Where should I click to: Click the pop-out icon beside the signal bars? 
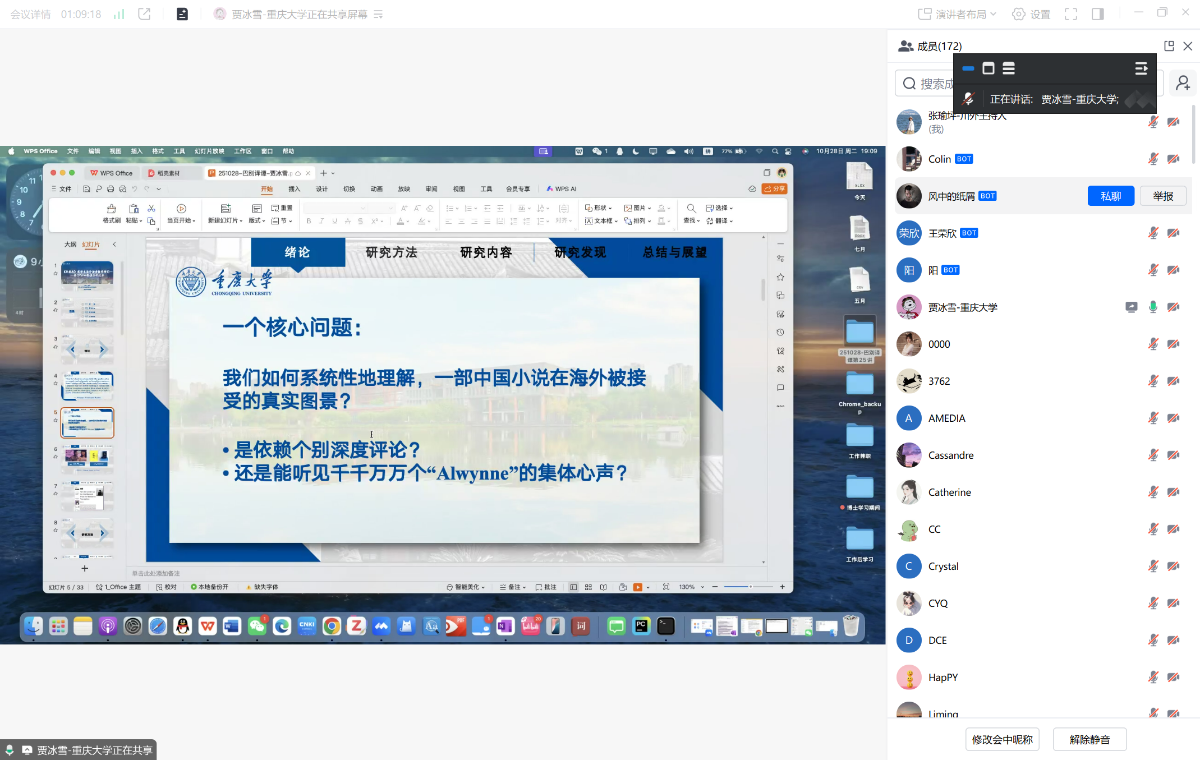145,14
